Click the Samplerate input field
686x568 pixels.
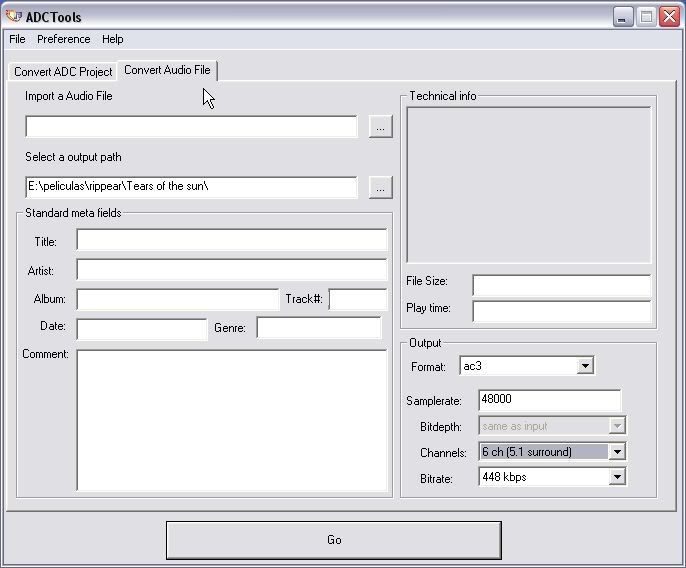click(x=549, y=400)
